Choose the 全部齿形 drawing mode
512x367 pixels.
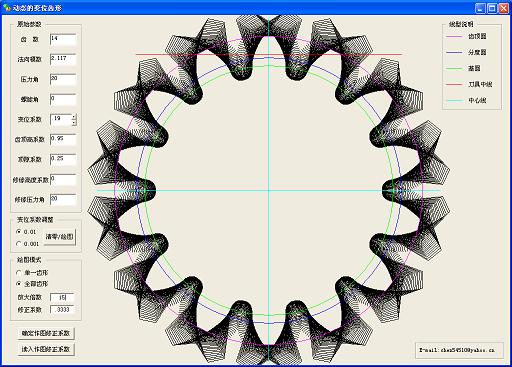point(19,284)
